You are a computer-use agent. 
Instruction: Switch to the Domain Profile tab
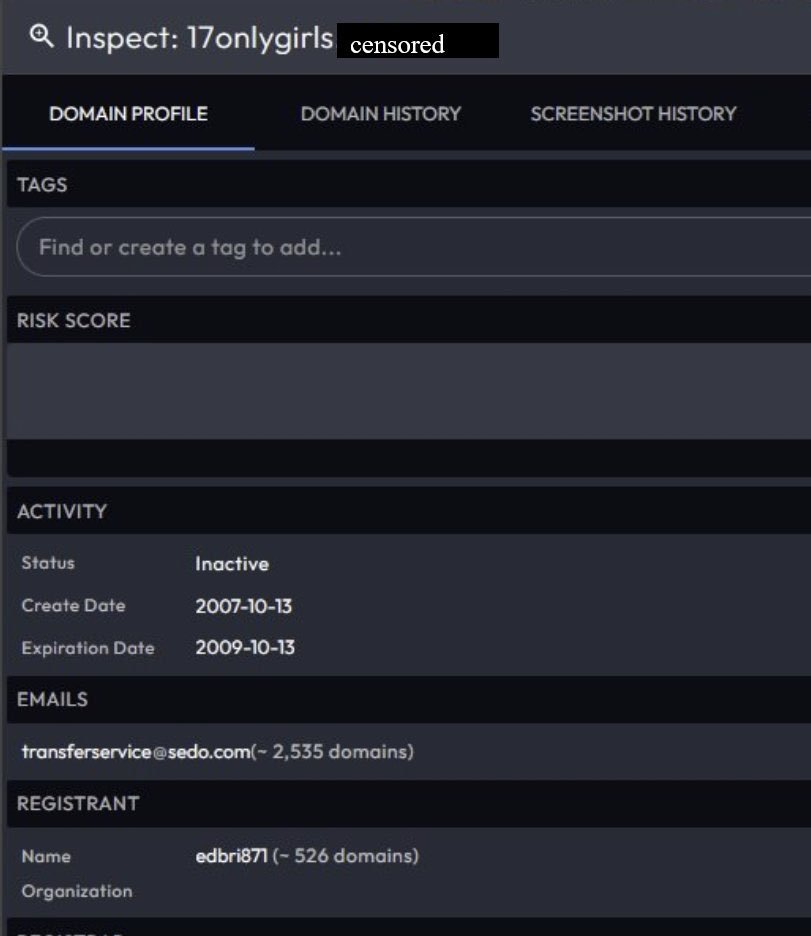(x=128, y=114)
